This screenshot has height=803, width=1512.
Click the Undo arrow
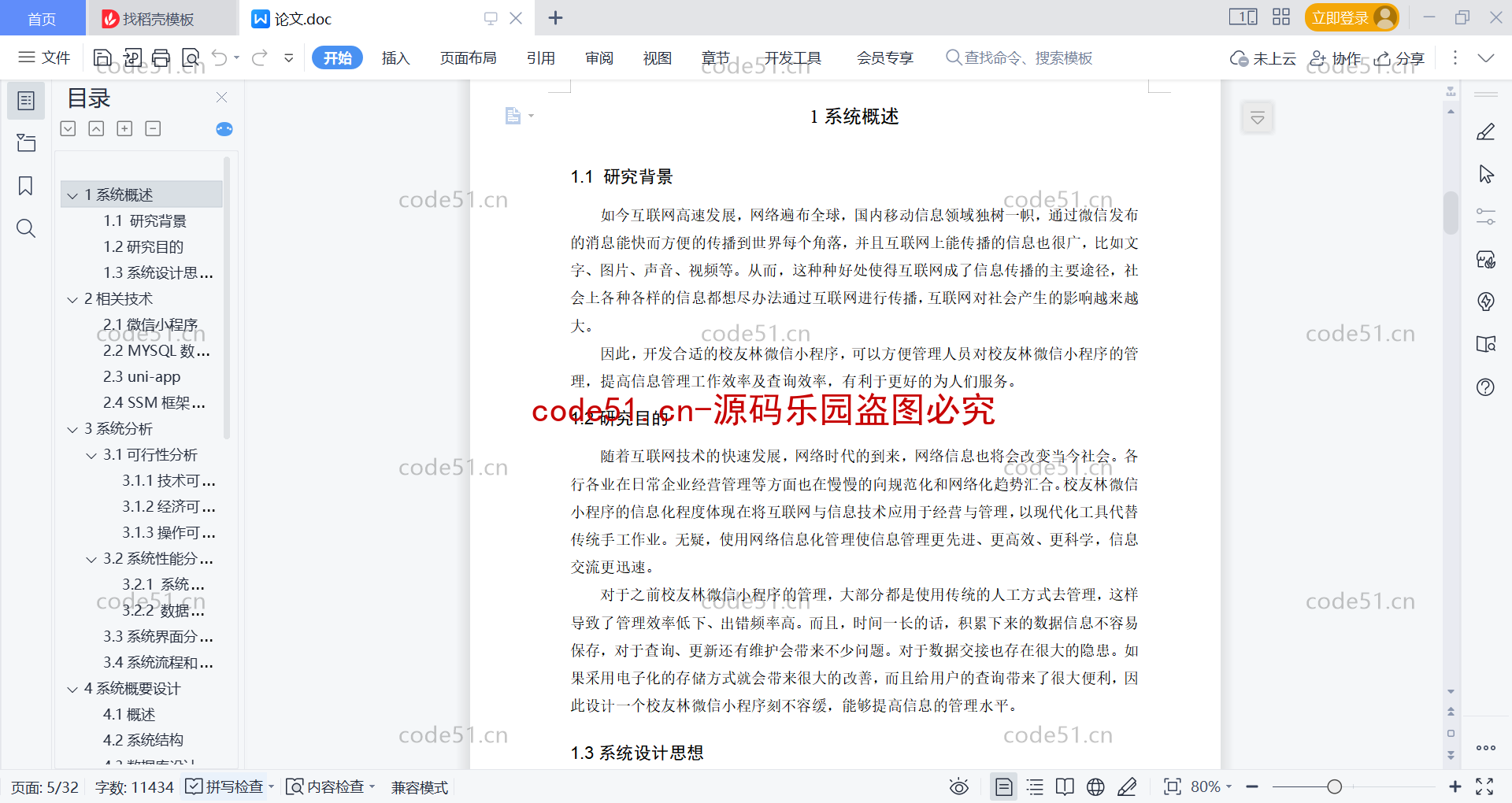pos(220,57)
